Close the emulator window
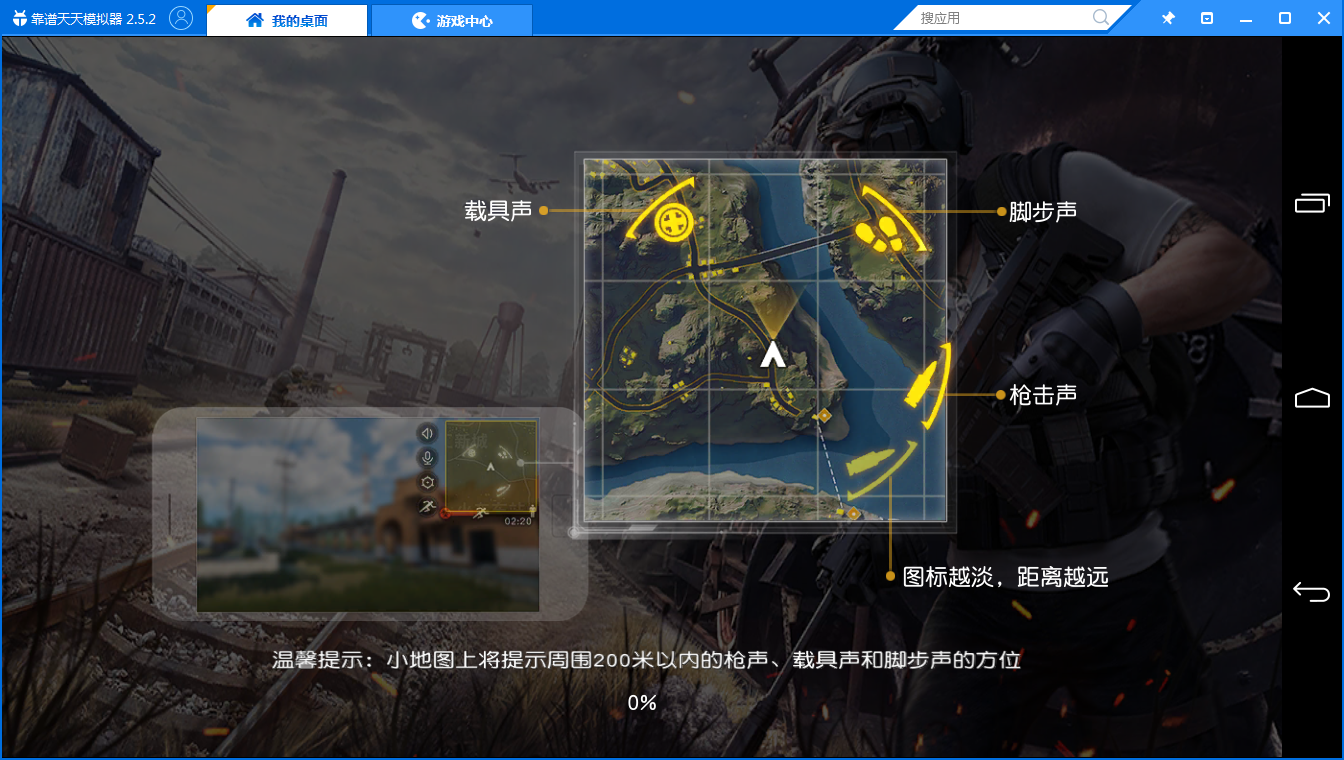 pyautogui.click(x=1323, y=18)
